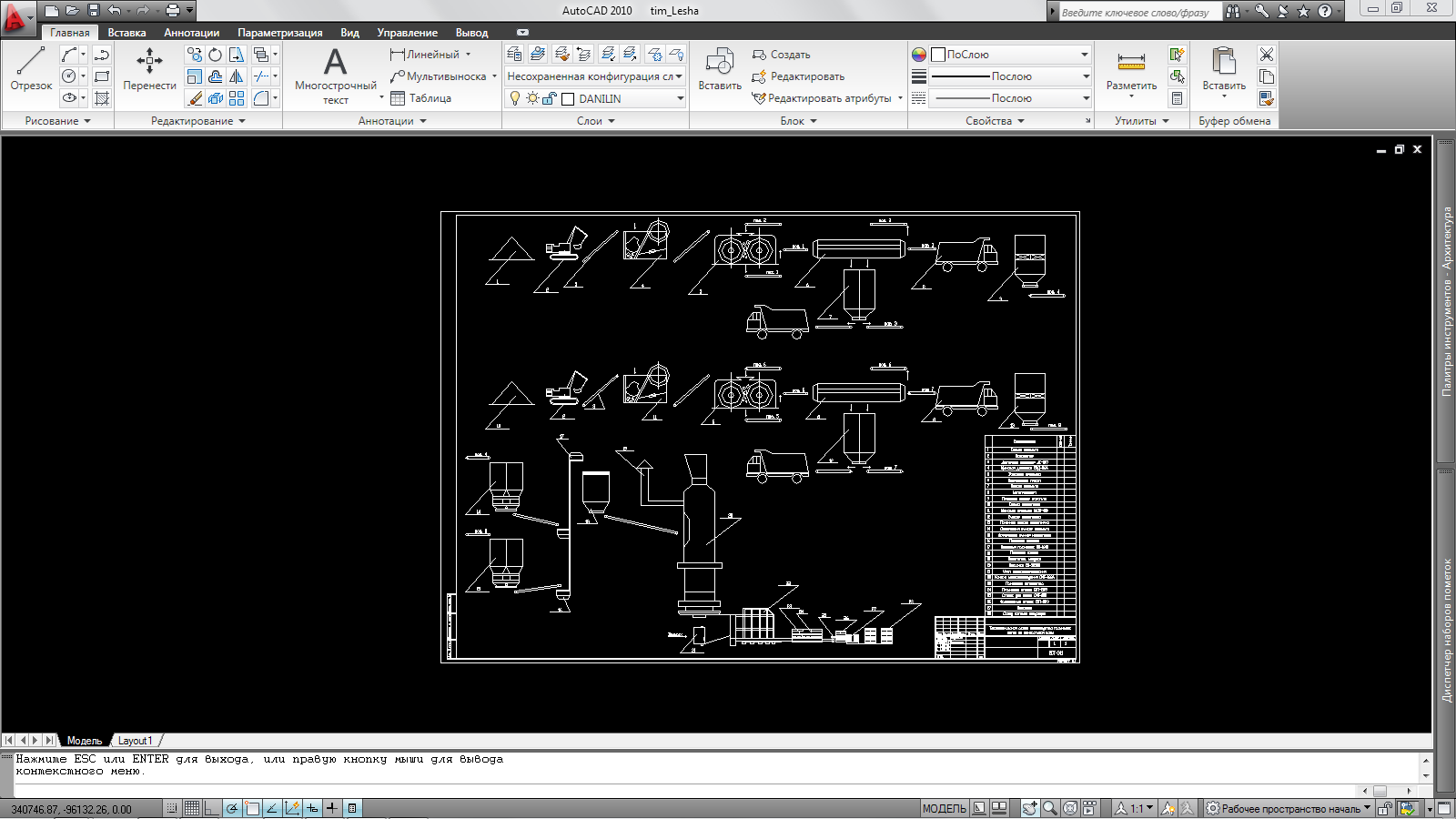Expand the Аннотации panel
This screenshot has width=1456, height=819.
point(392,121)
